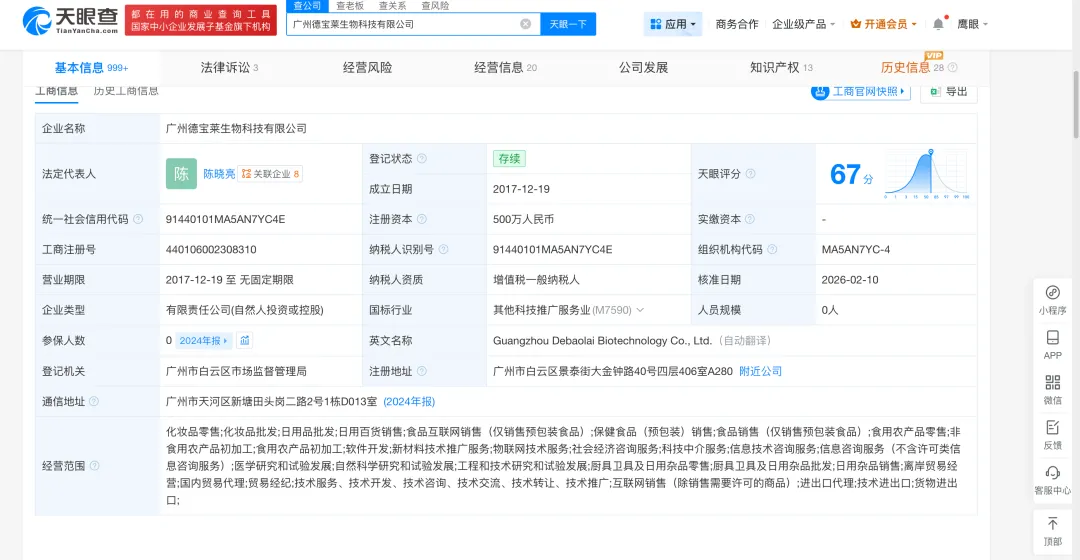Open the mini program sidebar icon
Image resolution: width=1080 pixels, height=560 pixels.
[x=1052, y=298]
